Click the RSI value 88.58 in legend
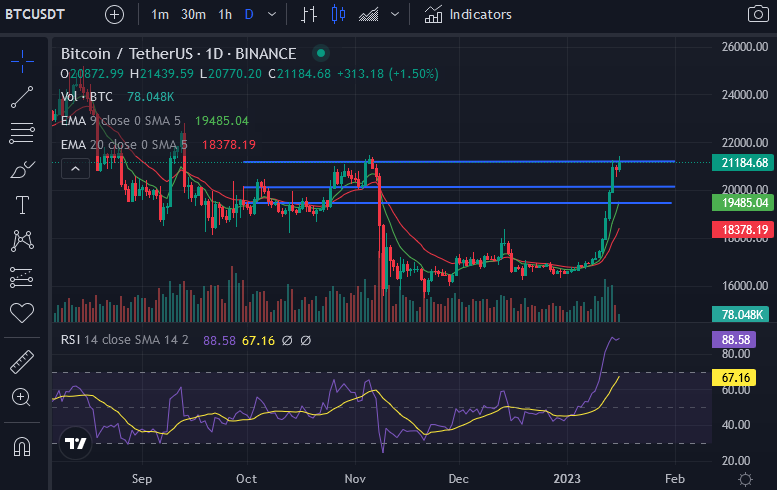The image size is (777, 490). (219, 340)
